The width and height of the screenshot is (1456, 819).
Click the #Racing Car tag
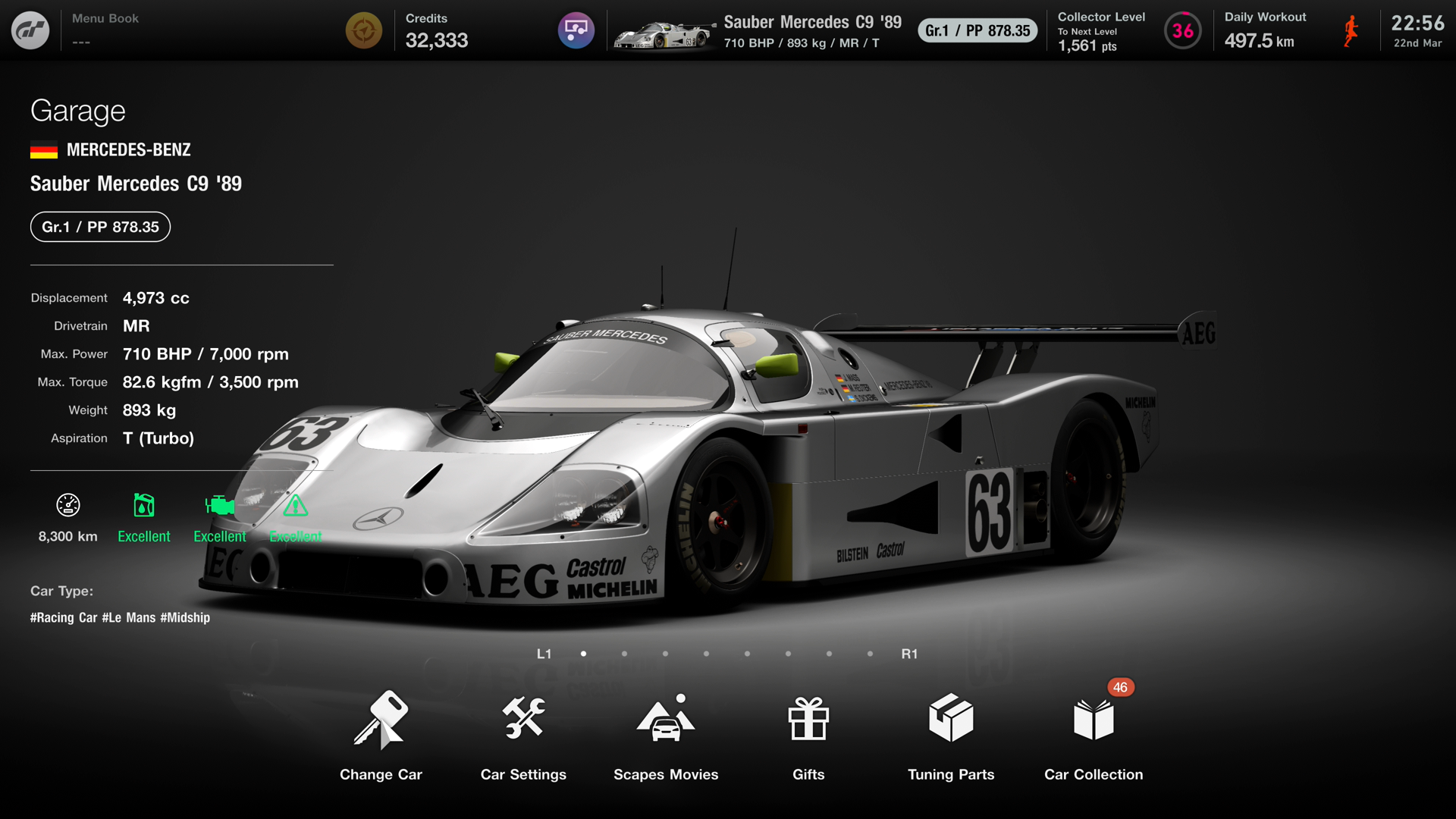64,617
